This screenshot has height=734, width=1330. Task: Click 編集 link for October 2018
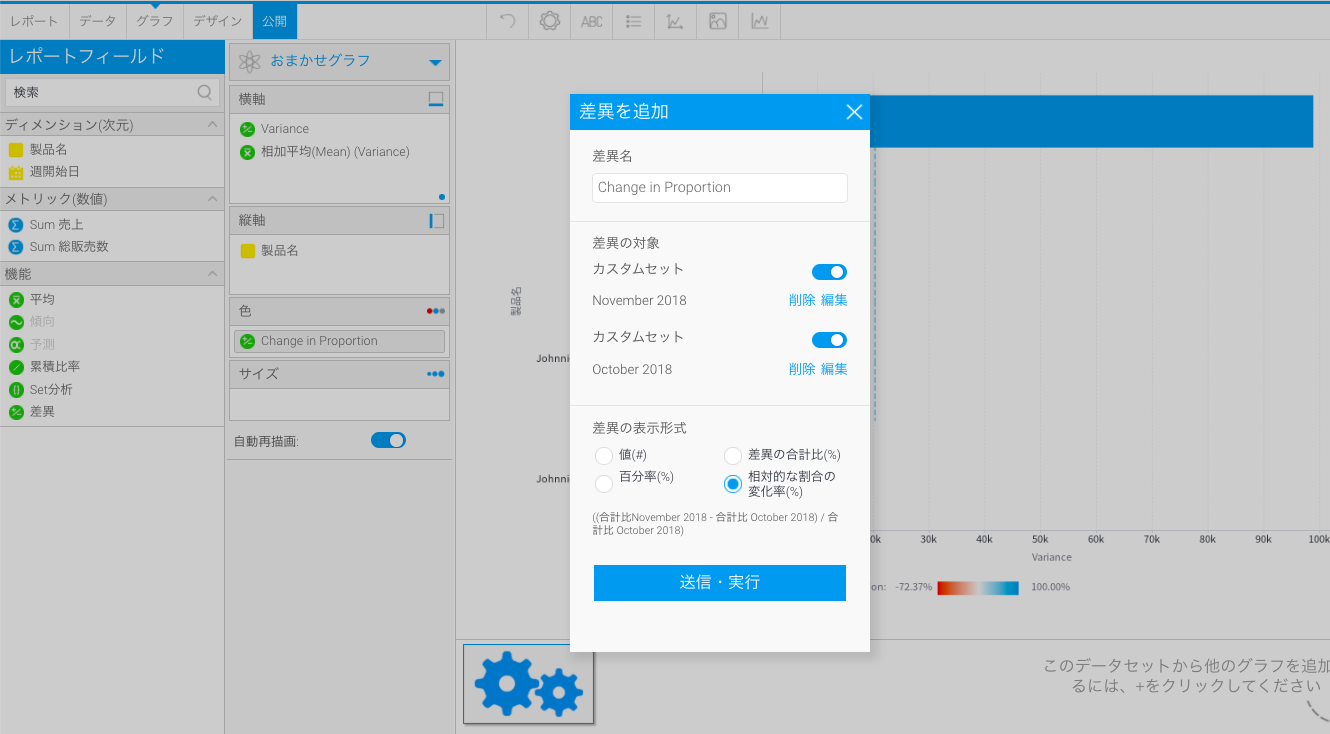pos(834,369)
